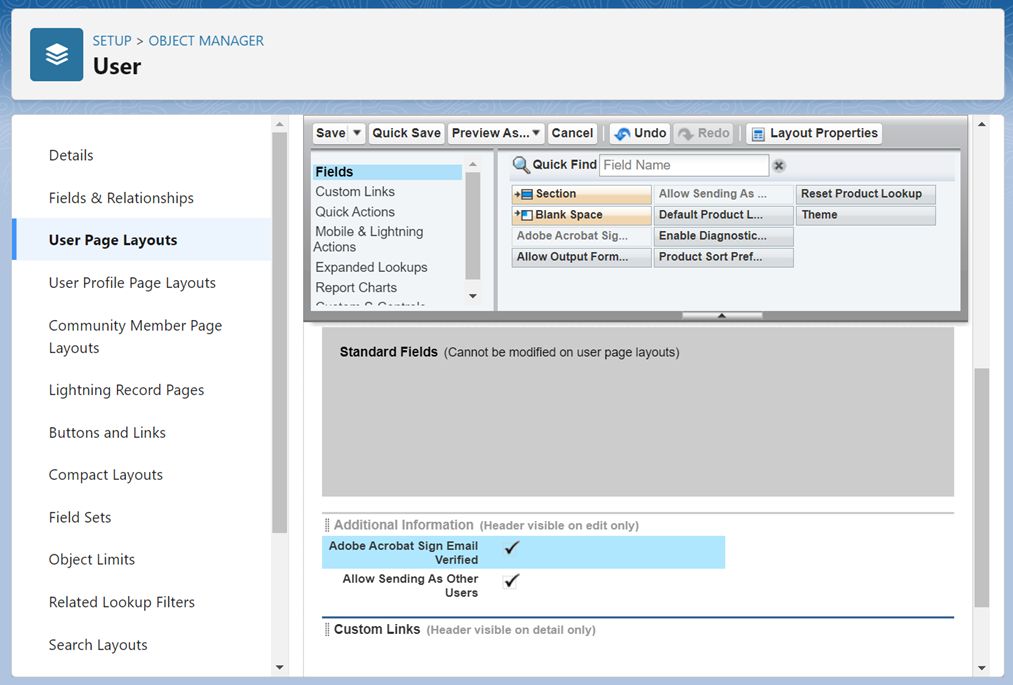Click the palette category list scrollbar thumb
The width and height of the screenshot is (1013, 685).
coord(473,226)
